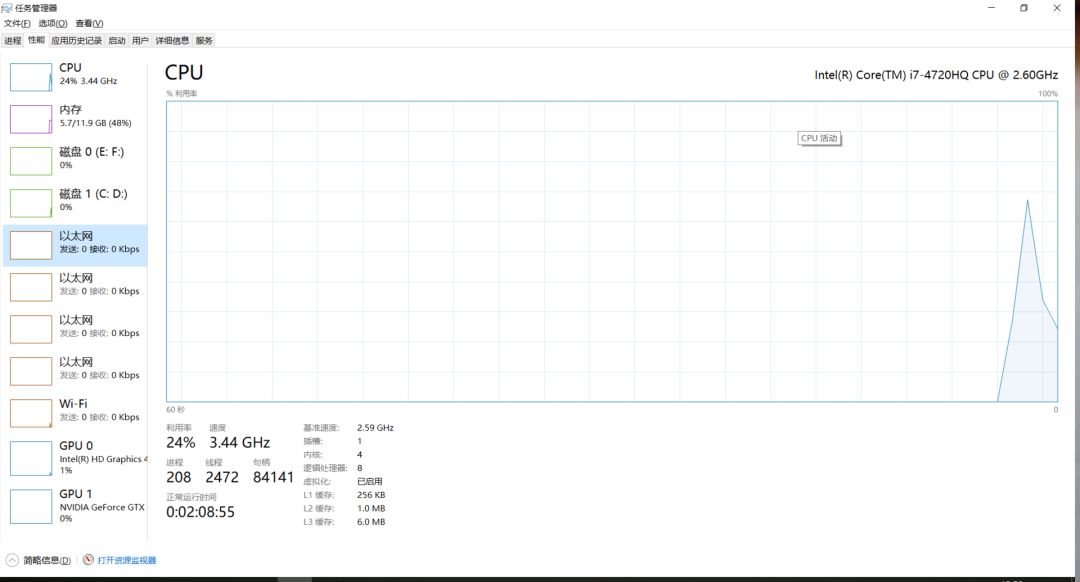Viewport: 1080px width, 582px height.
Task: Click the 已启用 virtualization value
Action: pyautogui.click(x=370, y=481)
